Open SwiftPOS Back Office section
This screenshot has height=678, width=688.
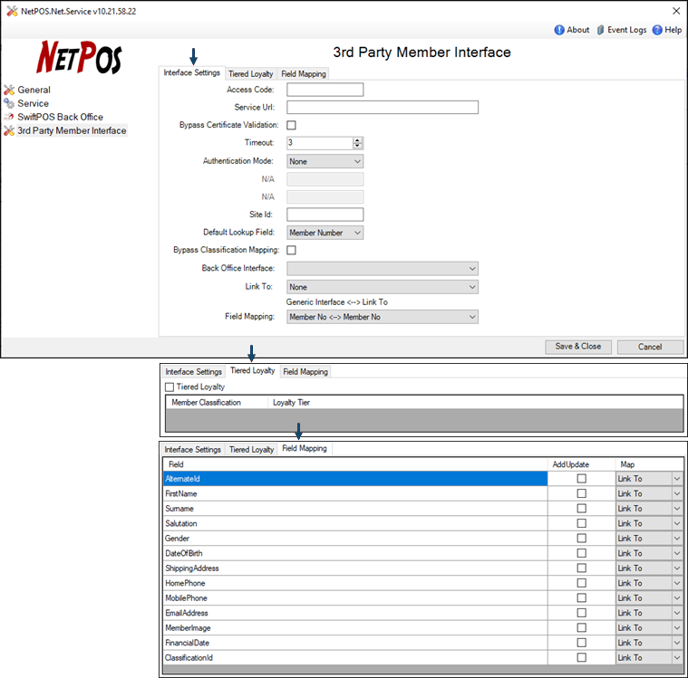[x=60, y=117]
